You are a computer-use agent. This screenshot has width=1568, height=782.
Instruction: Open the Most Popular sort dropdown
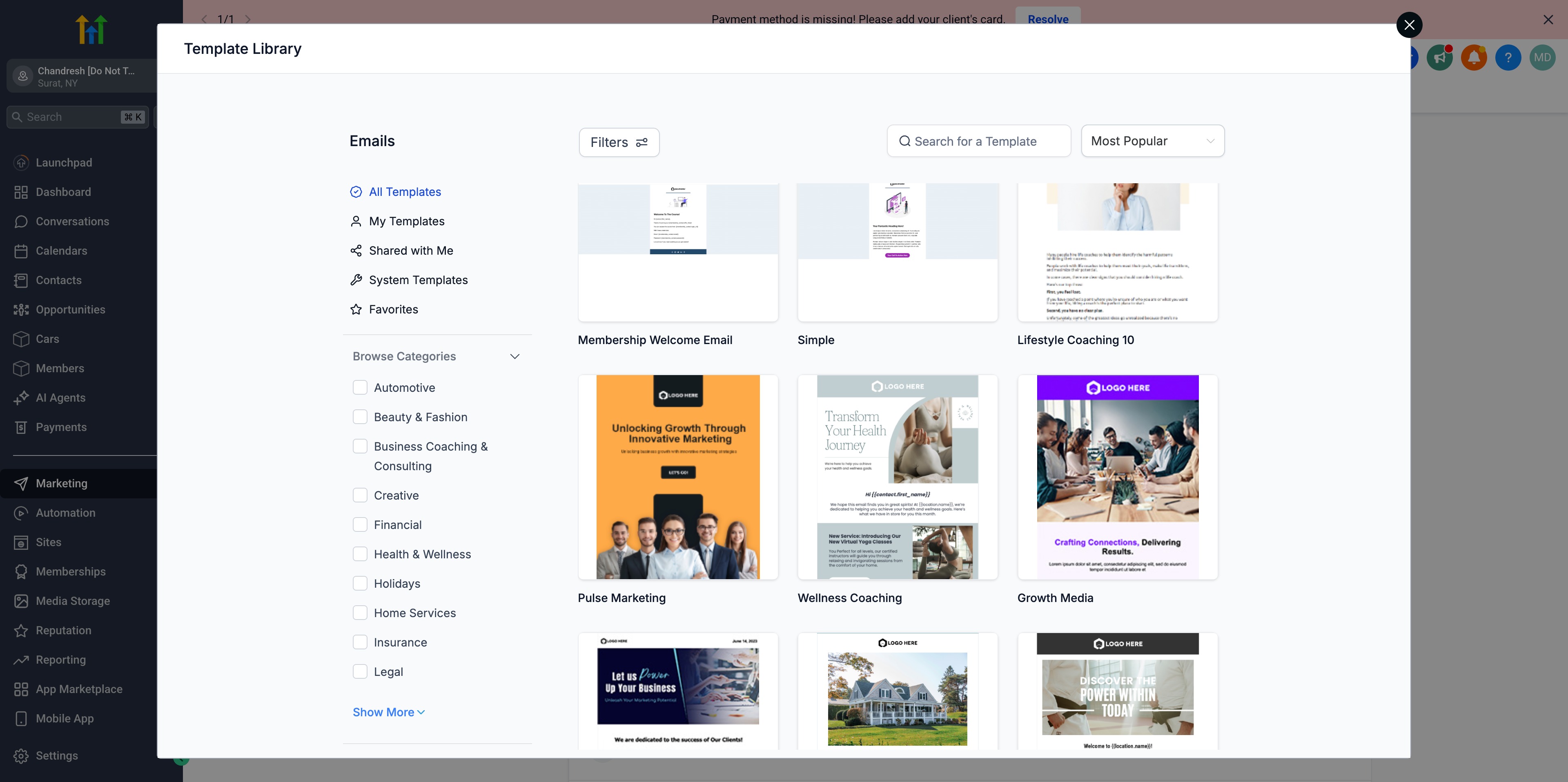coord(1152,141)
